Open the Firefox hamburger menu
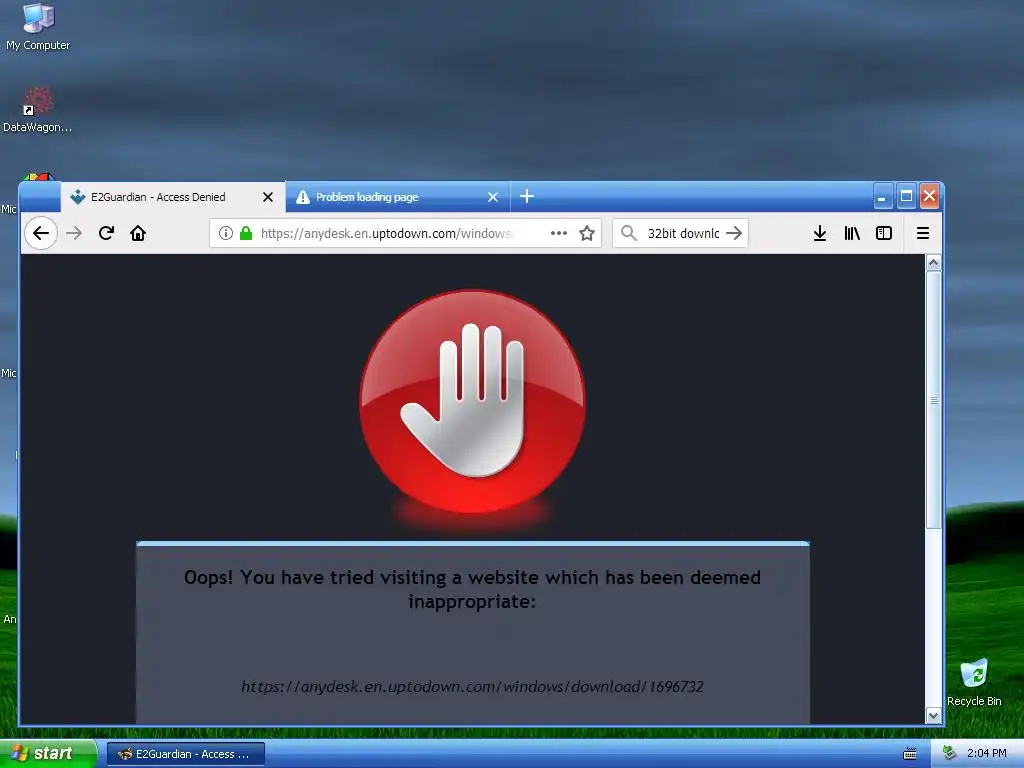The width and height of the screenshot is (1024, 768). pos(923,233)
